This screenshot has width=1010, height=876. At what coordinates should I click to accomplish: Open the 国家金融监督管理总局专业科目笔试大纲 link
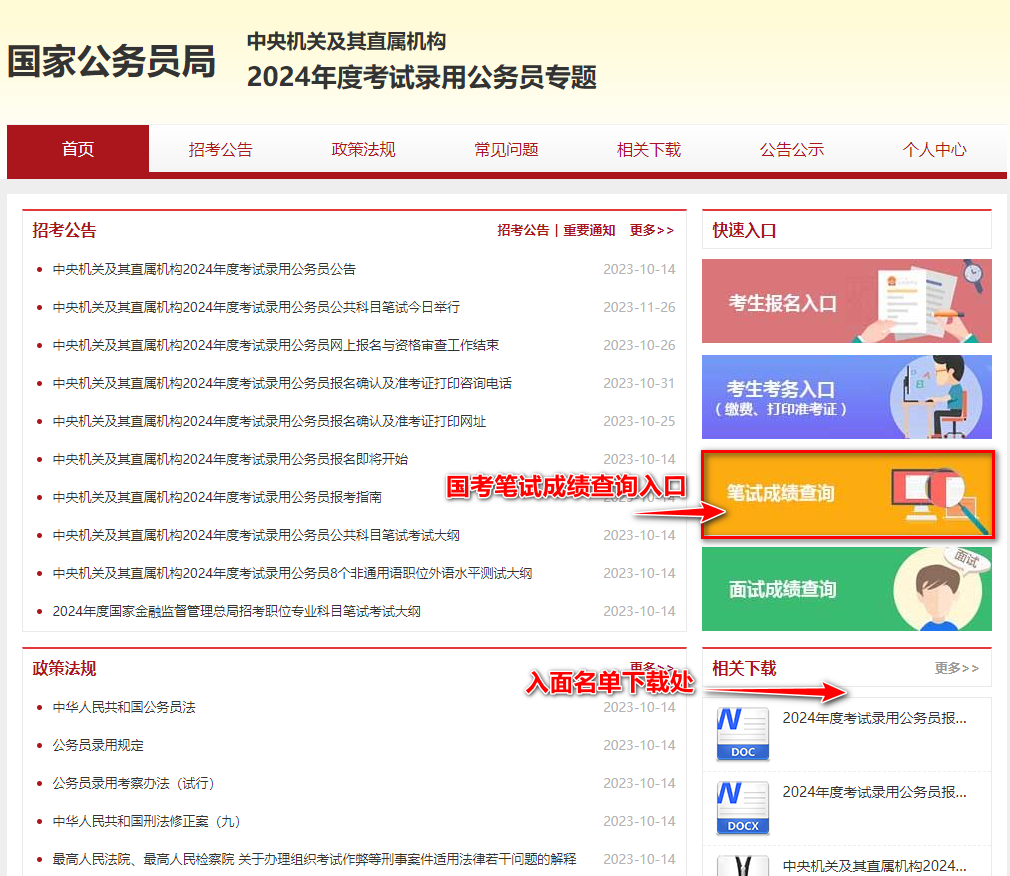(236, 611)
